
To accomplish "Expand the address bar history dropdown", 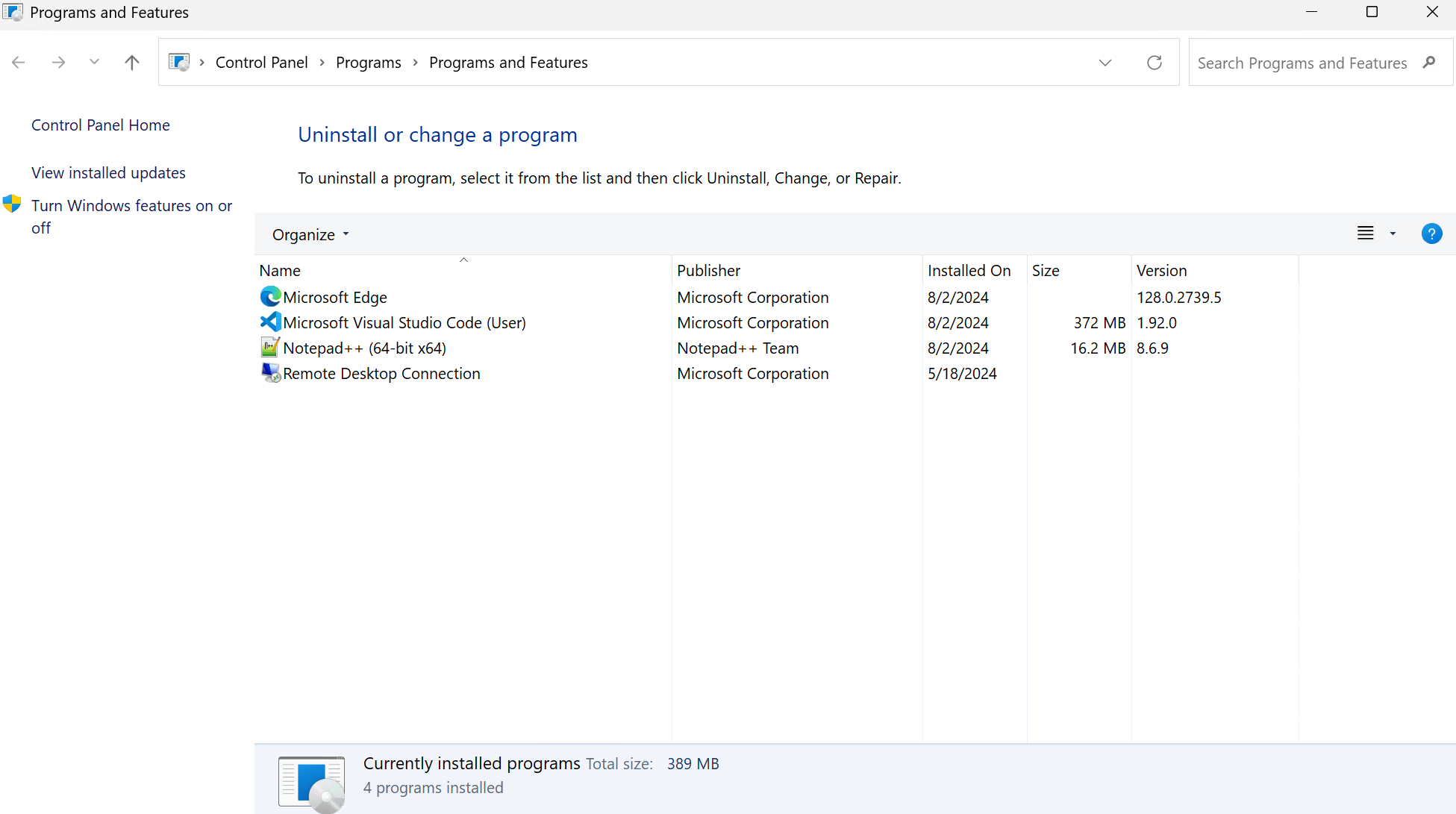I will [x=1105, y=63].
